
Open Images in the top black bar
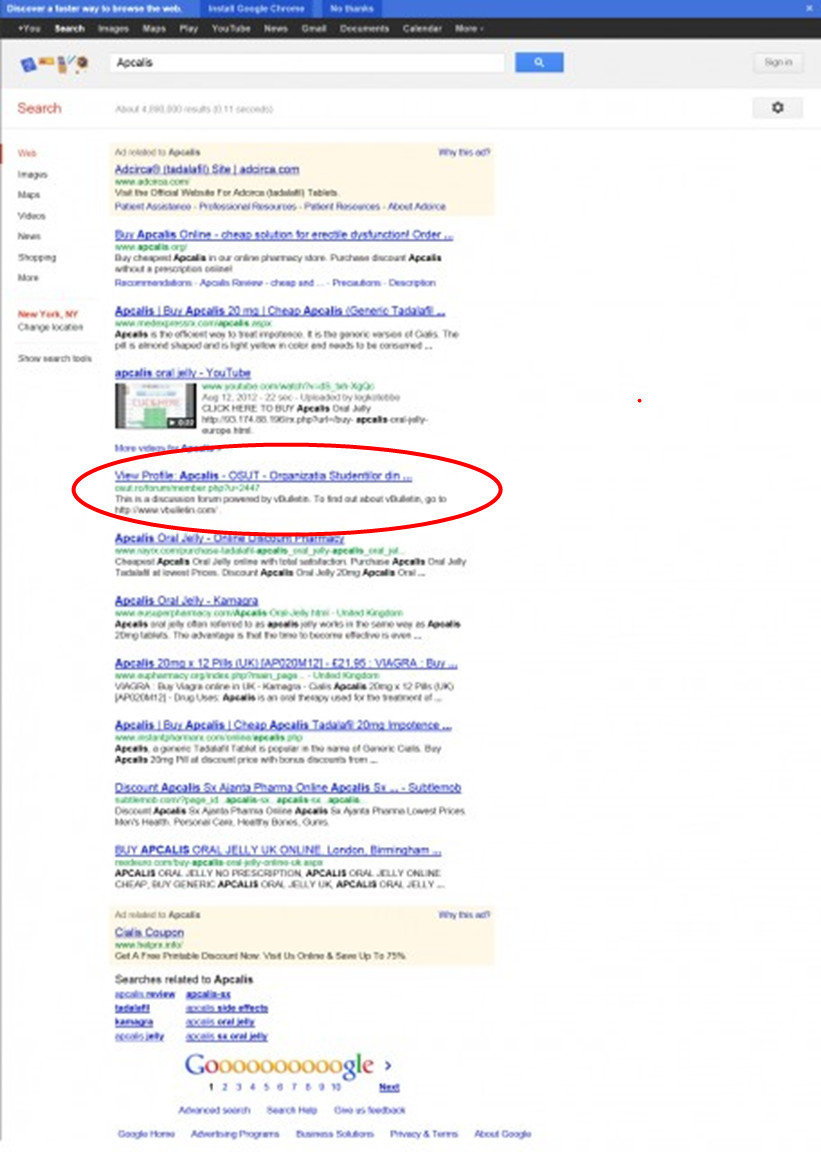point(113,29)
